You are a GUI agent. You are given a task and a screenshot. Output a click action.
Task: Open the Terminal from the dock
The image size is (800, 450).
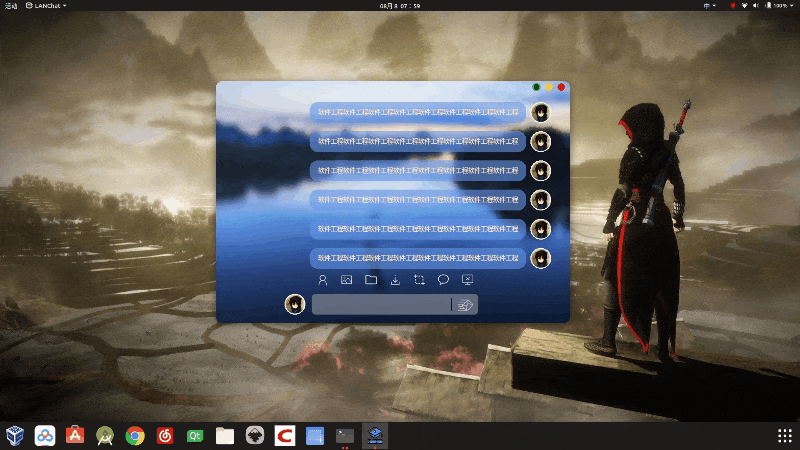[345, 436]
